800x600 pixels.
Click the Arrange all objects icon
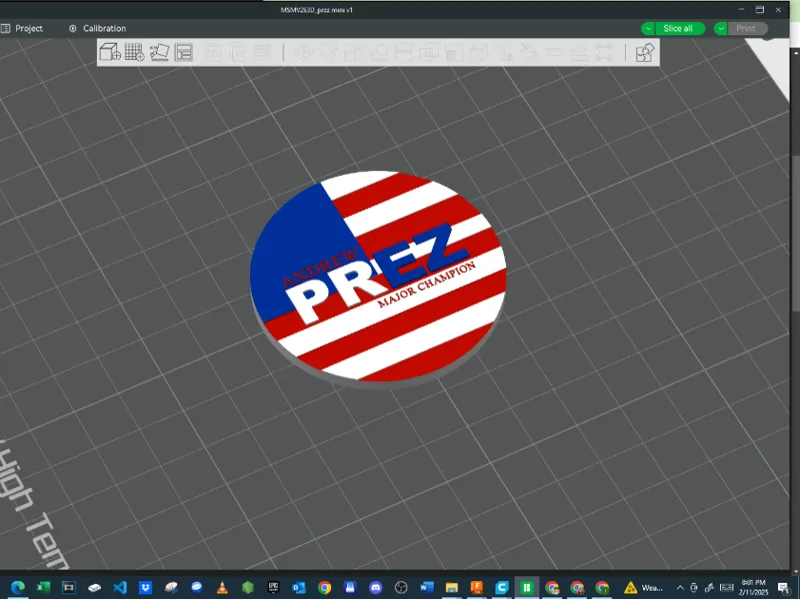point(184,52)
